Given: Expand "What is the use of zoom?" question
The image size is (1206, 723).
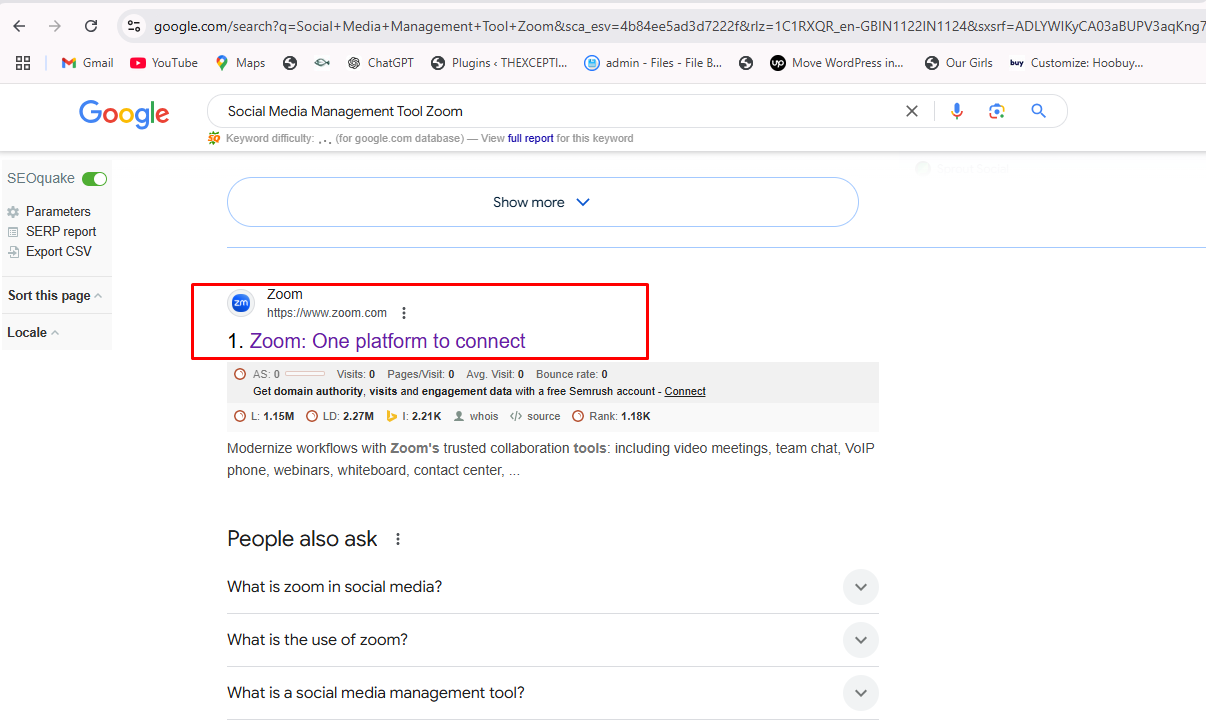Looking at the screenshot, I should point(860,640).
